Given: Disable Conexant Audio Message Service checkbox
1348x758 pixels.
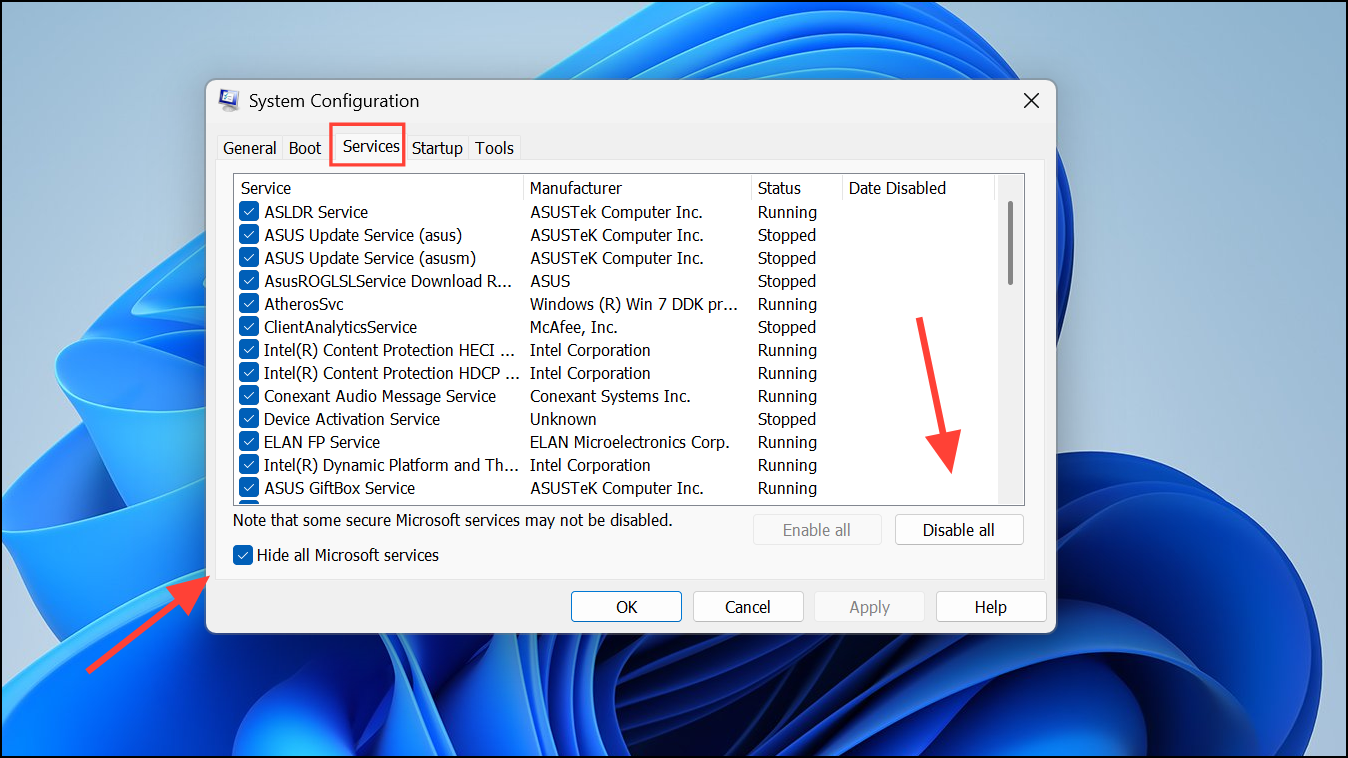Looking at the screenshot, I should click(248, 395).
